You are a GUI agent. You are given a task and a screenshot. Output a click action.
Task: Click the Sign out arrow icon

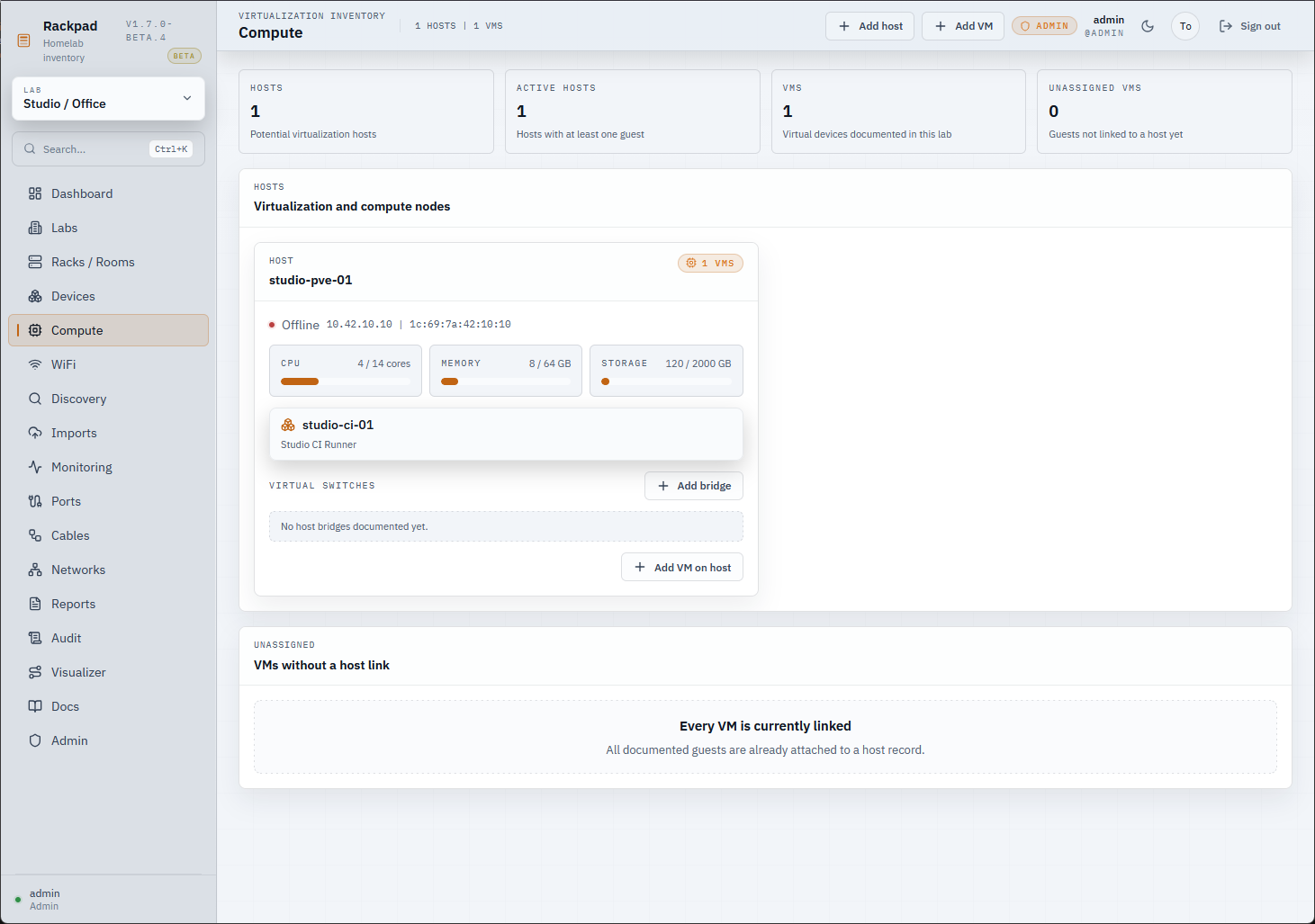(x=1226, y=26)
